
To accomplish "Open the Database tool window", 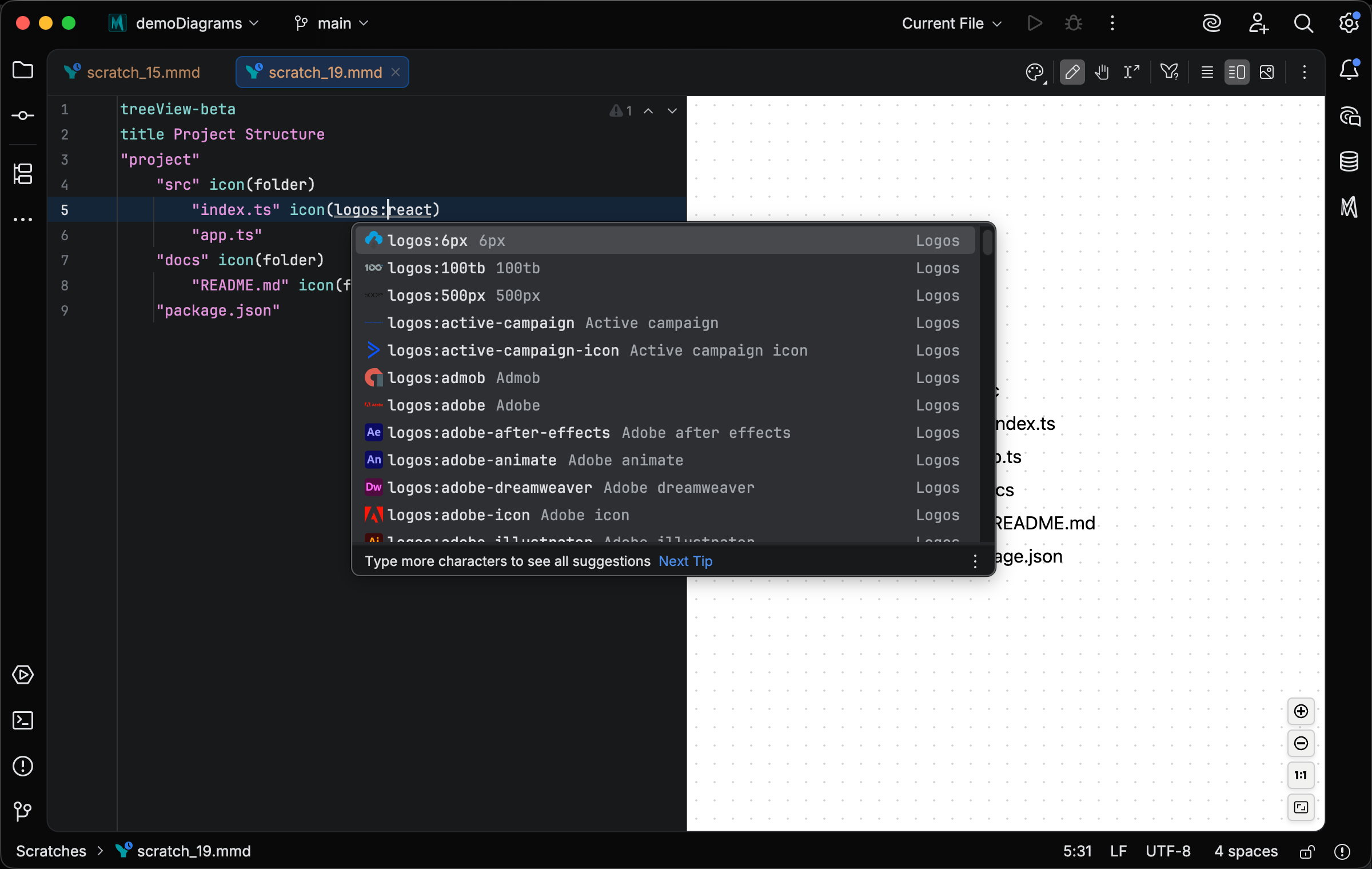I will tap(1349, 162).
